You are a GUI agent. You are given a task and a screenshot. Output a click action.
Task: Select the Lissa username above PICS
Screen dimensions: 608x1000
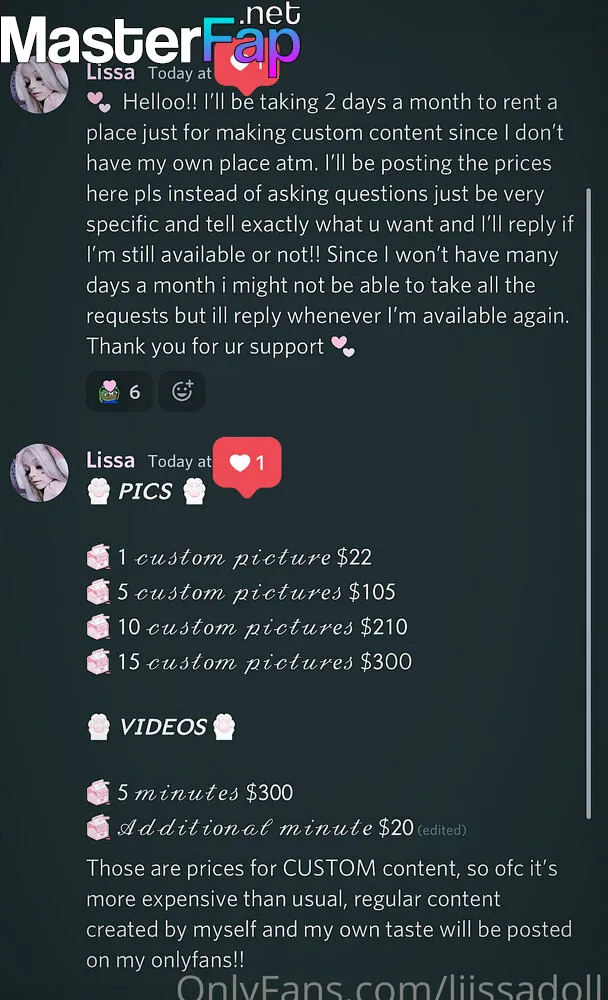point(110,460)
